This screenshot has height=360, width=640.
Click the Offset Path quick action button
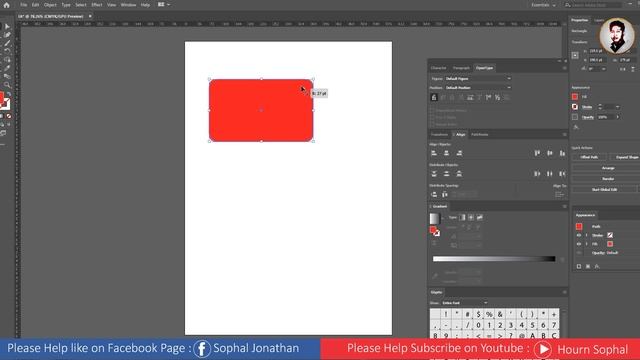point(589,157)
